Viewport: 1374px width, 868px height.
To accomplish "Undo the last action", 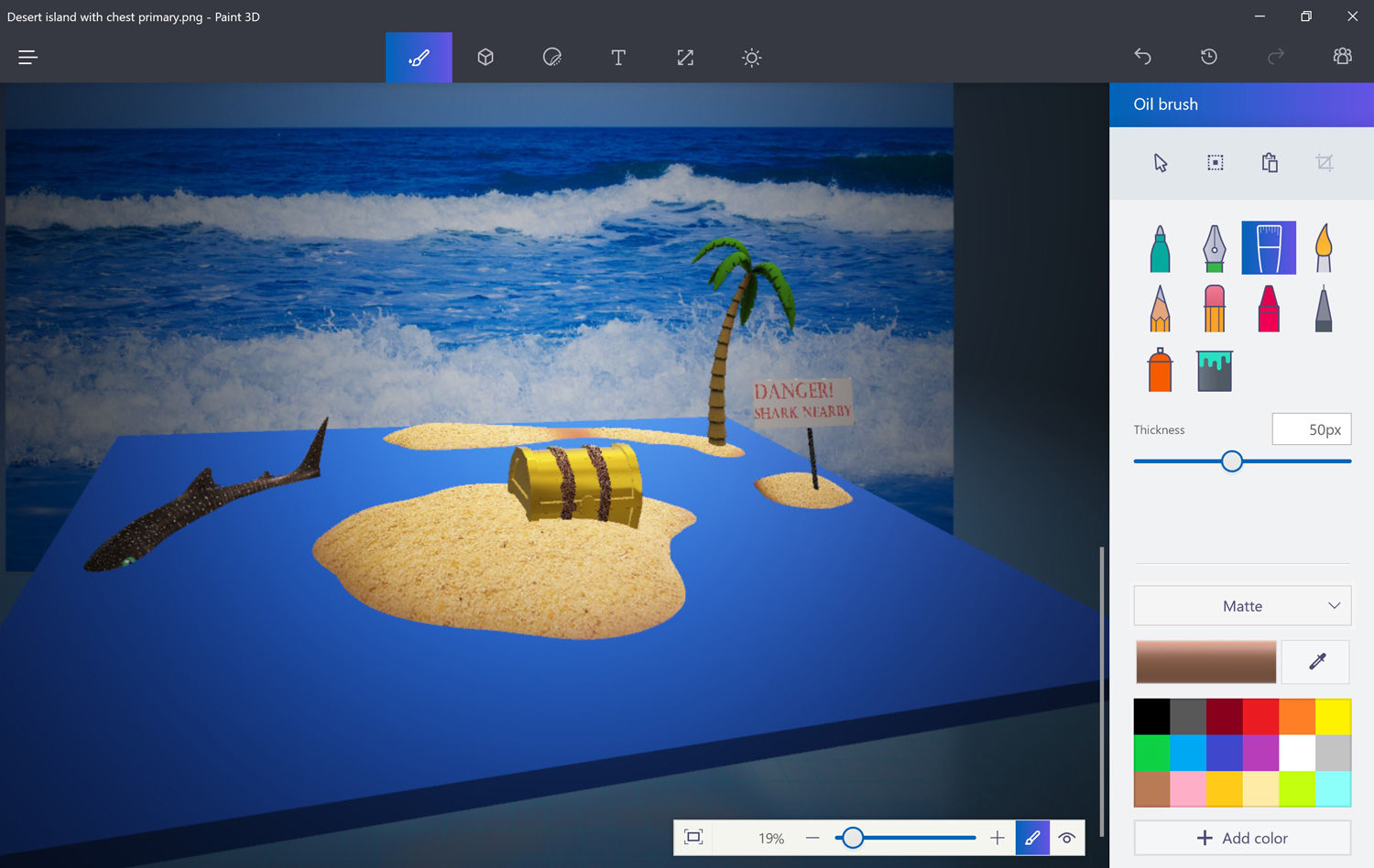I will (1143, 57).
